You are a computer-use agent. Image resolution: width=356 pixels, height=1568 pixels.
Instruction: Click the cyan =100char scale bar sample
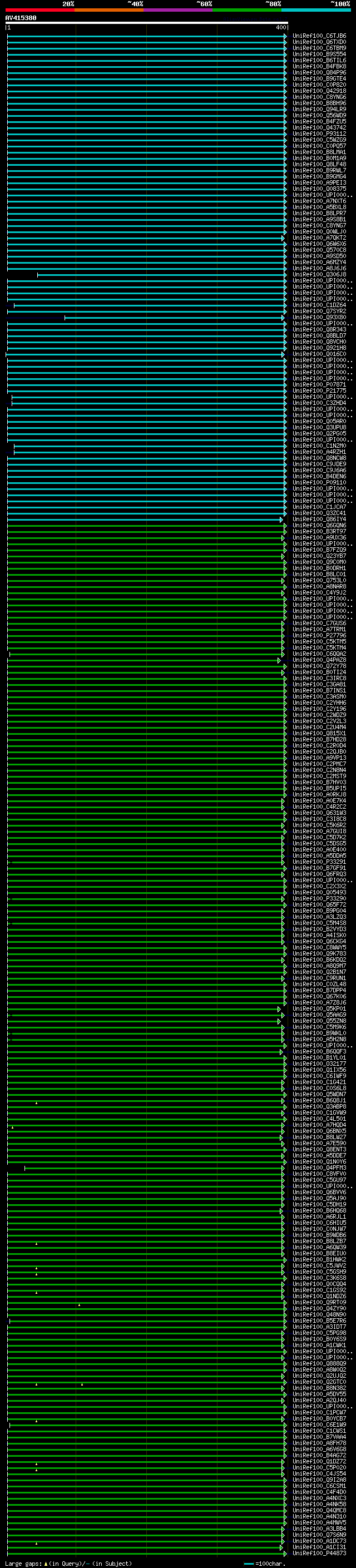248,1564
